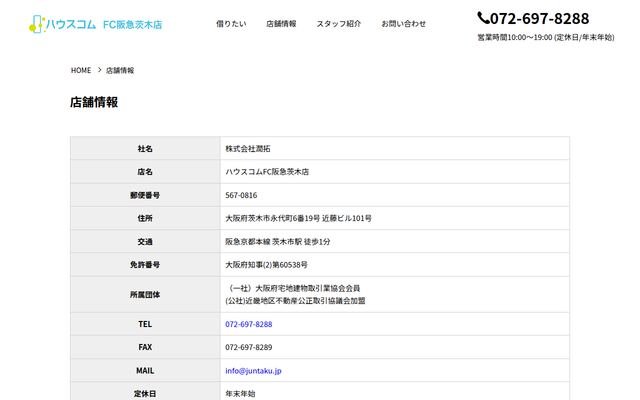Open the スタッフ紹介 navigation item

(339, 24)
